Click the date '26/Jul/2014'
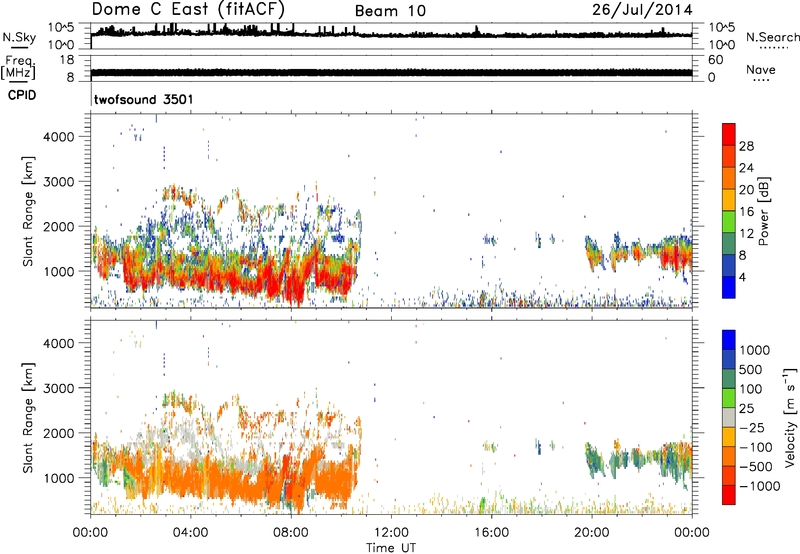800x554 pixels. click(642, 10)
